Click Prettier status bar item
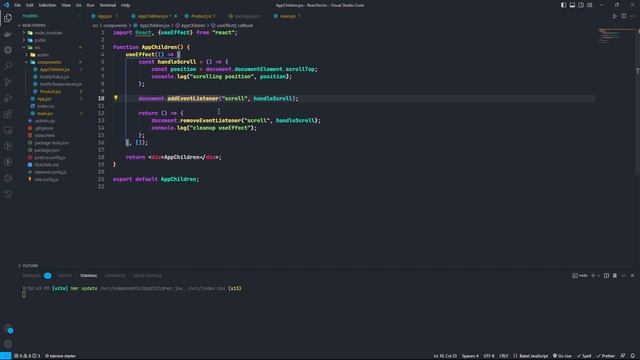 [x=606, y=356]
